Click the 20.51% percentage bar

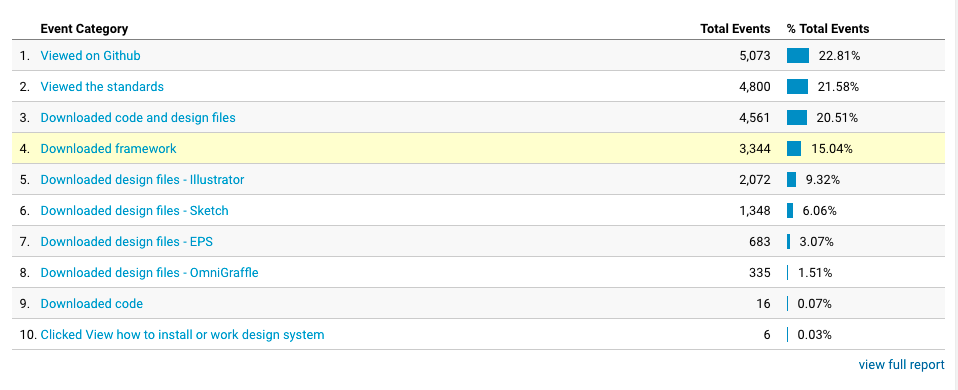[797, 117]
